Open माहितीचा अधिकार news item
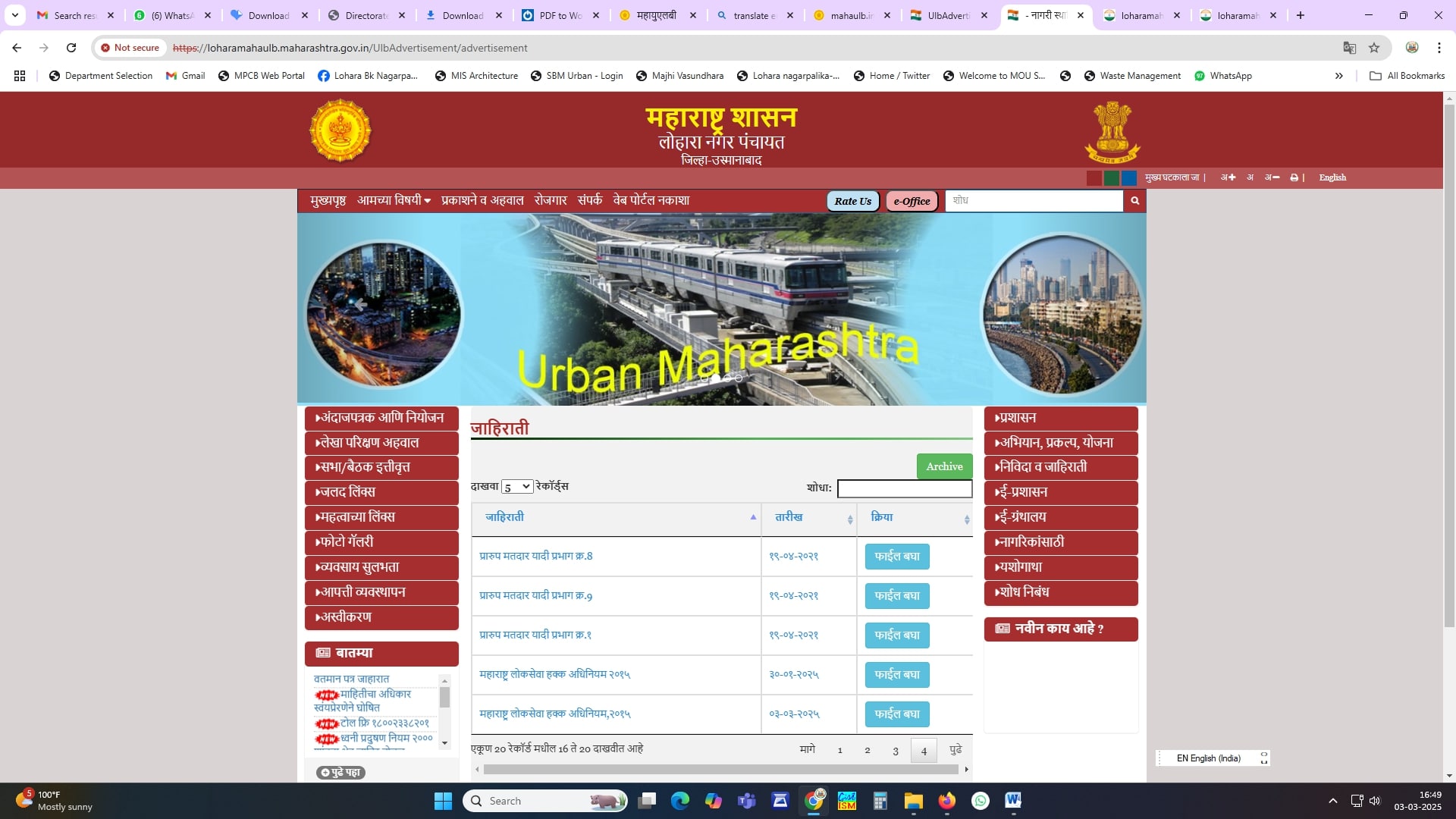 (362, 701)
